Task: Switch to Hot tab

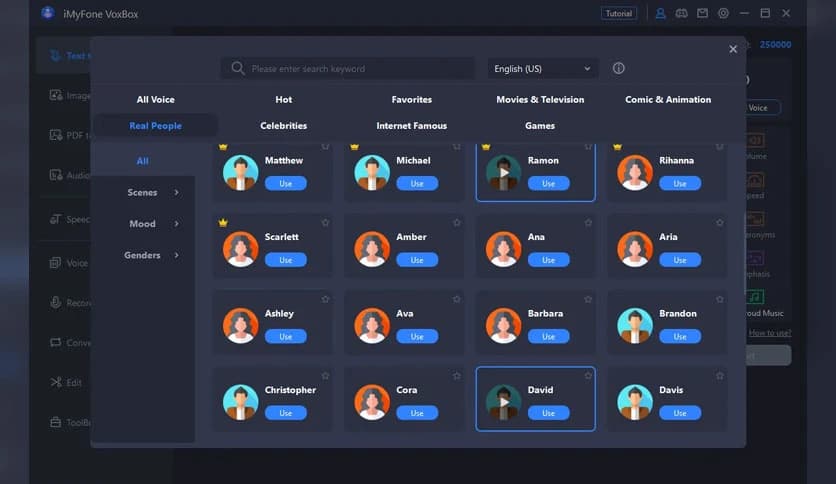Action: pos(284,100)
